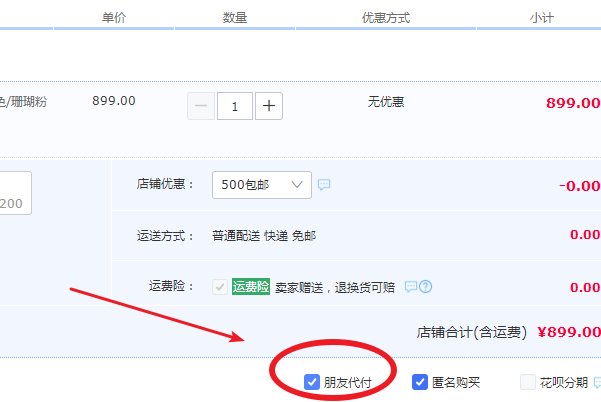Screen dimensions: 601x402
Task: Click the comment icon next to 500包邮 dropdown
Action: [x=324, y=185]
